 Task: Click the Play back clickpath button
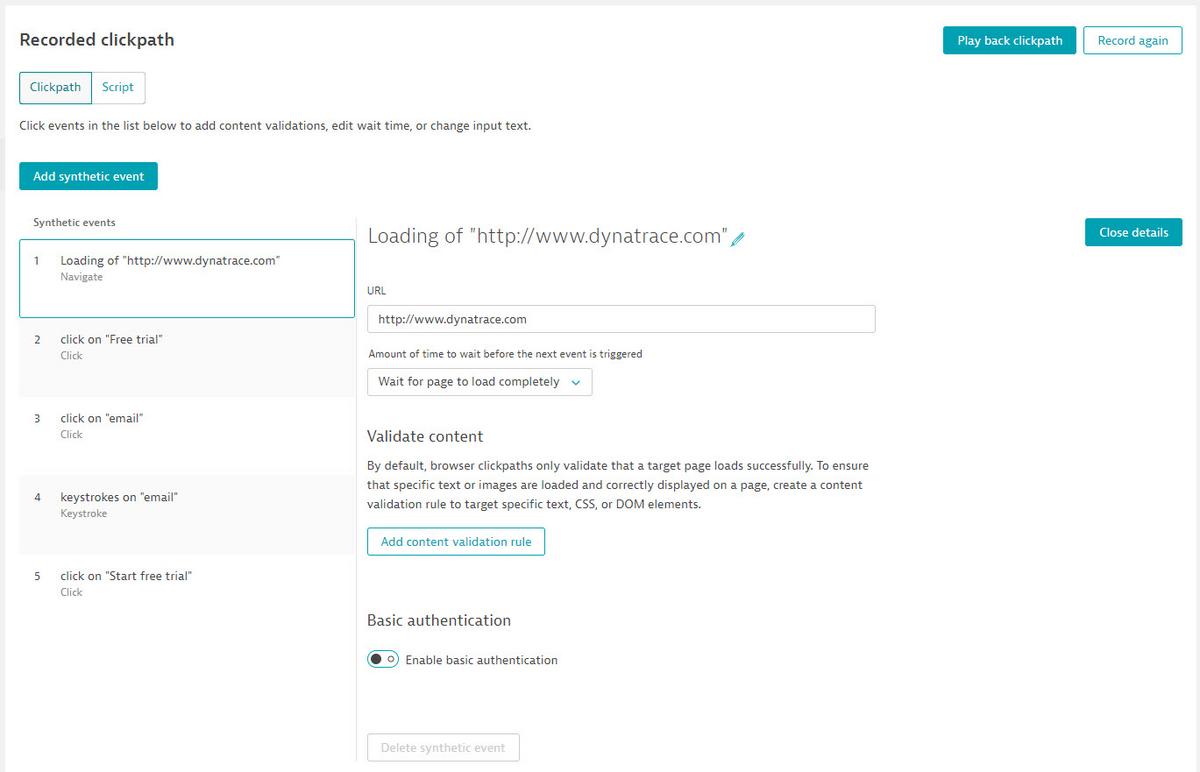(x=1009, y=40)
